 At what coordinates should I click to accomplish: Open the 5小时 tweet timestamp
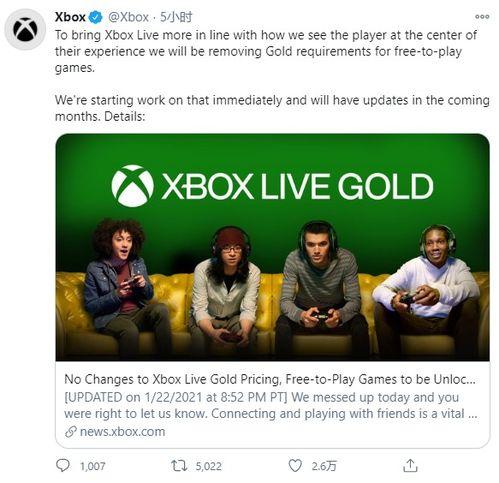176,17
